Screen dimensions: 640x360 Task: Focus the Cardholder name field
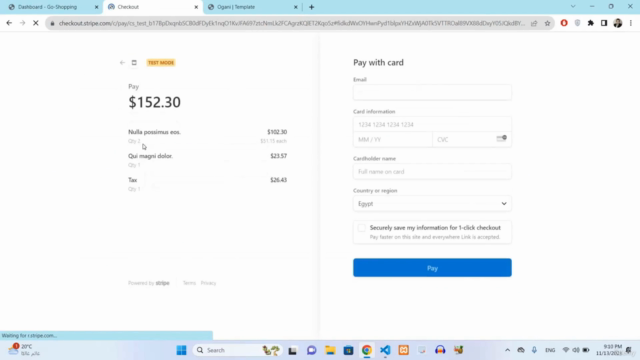[432, 172]
